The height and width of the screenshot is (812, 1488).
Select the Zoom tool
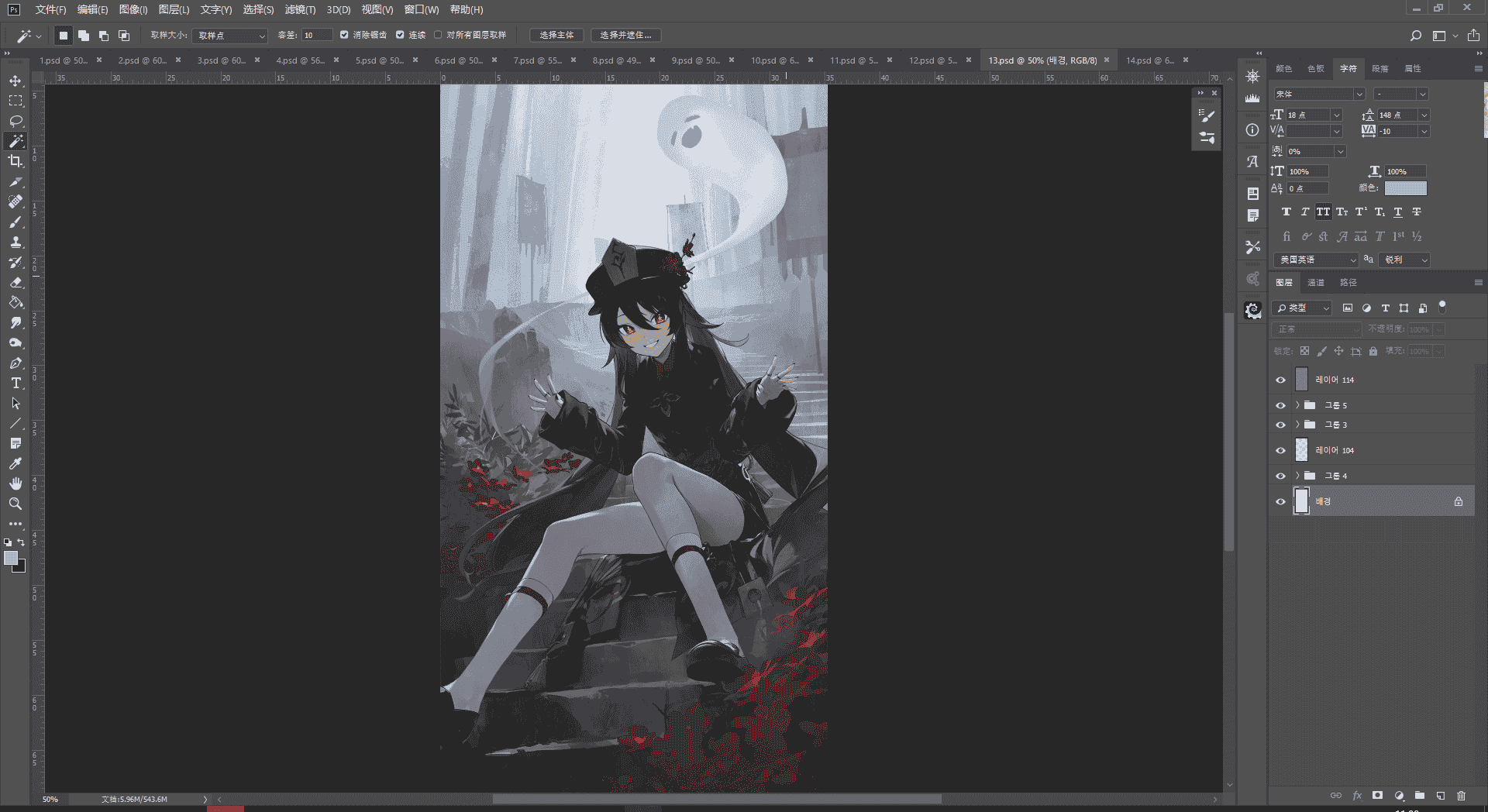[15, 504]
